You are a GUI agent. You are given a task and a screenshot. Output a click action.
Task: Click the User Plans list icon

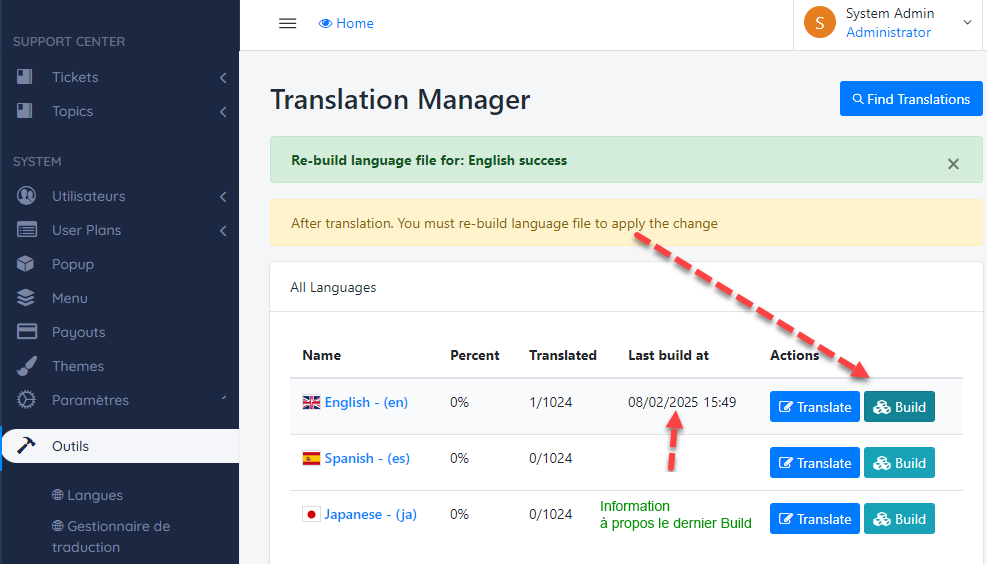(27, 230)
